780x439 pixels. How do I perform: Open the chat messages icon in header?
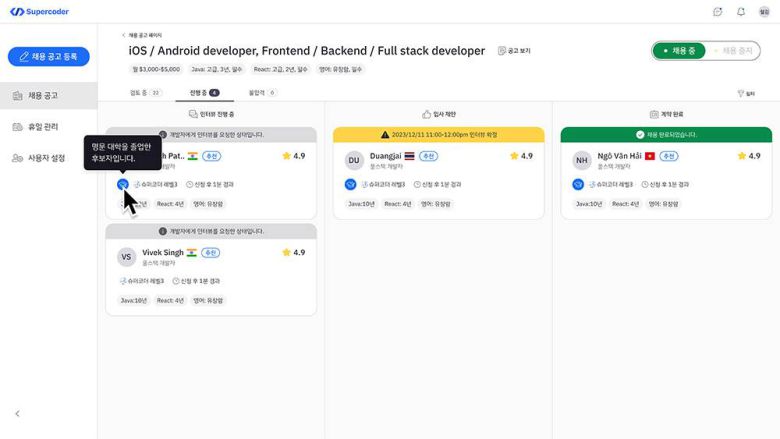point(717,12)
